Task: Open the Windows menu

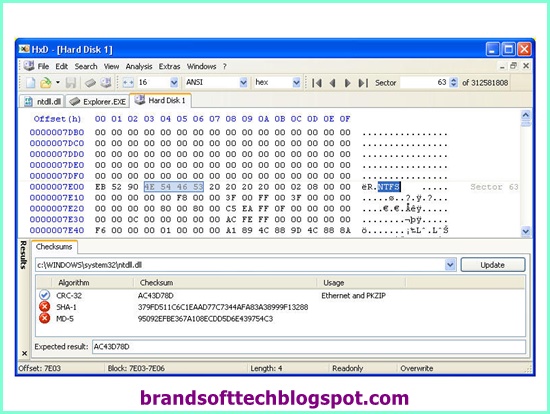Action: (x=201, y=66)
